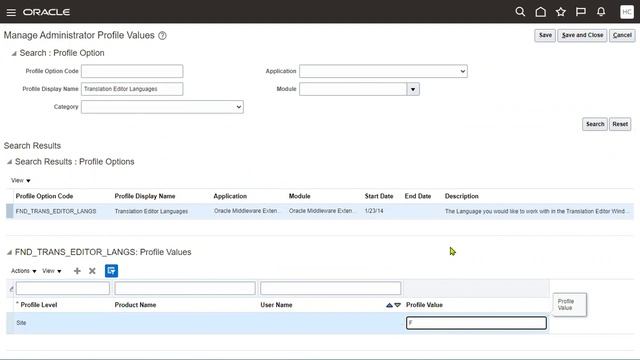Delete the selected profile value row
The image size is (640, 360).
point(92,271)
